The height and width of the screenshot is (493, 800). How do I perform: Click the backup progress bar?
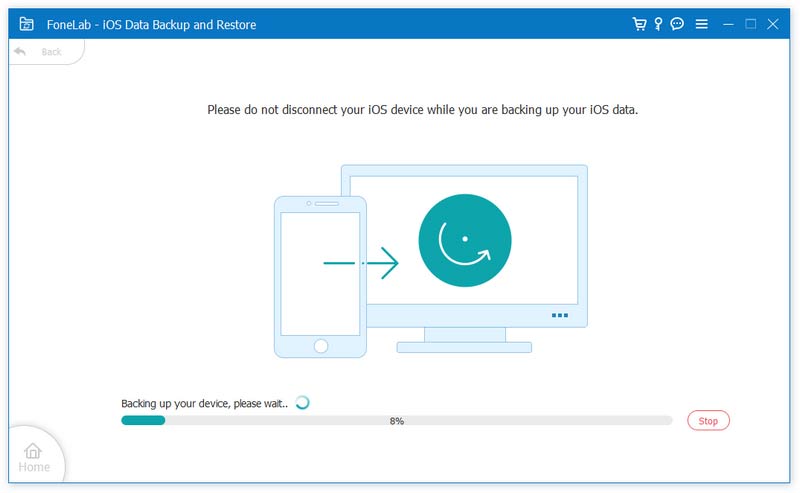(396, 421)
